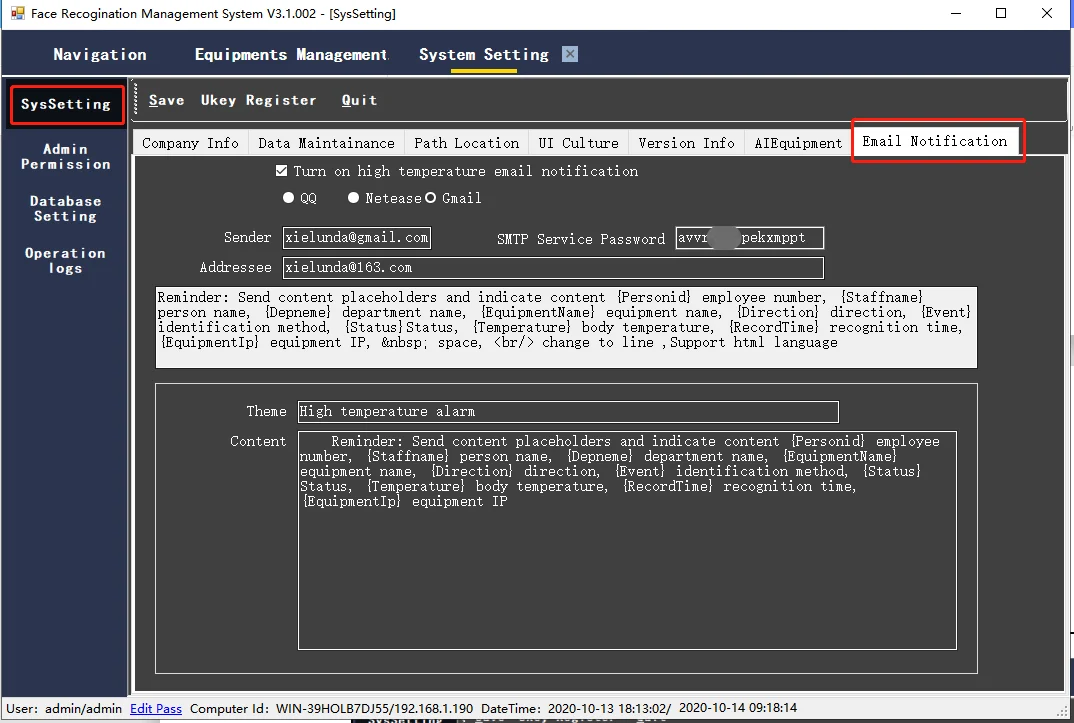Click Save in the toolbar
Screen dimensions: 1074x723
click(166, 100)
